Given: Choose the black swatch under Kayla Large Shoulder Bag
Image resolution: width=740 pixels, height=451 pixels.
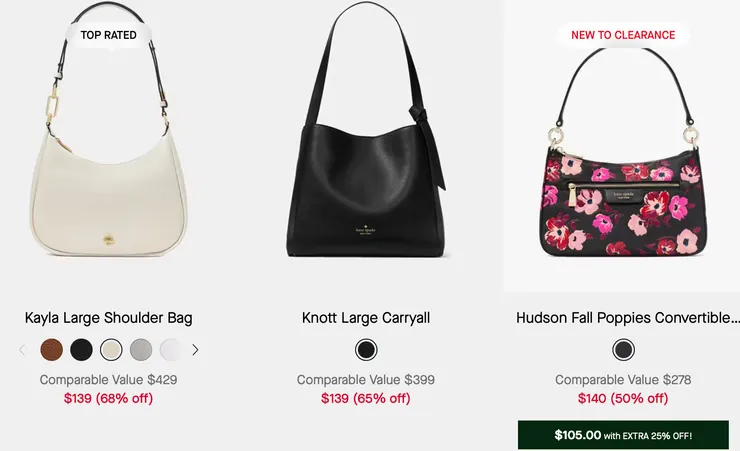Looking at the screenshot, I should pos(81,350).
